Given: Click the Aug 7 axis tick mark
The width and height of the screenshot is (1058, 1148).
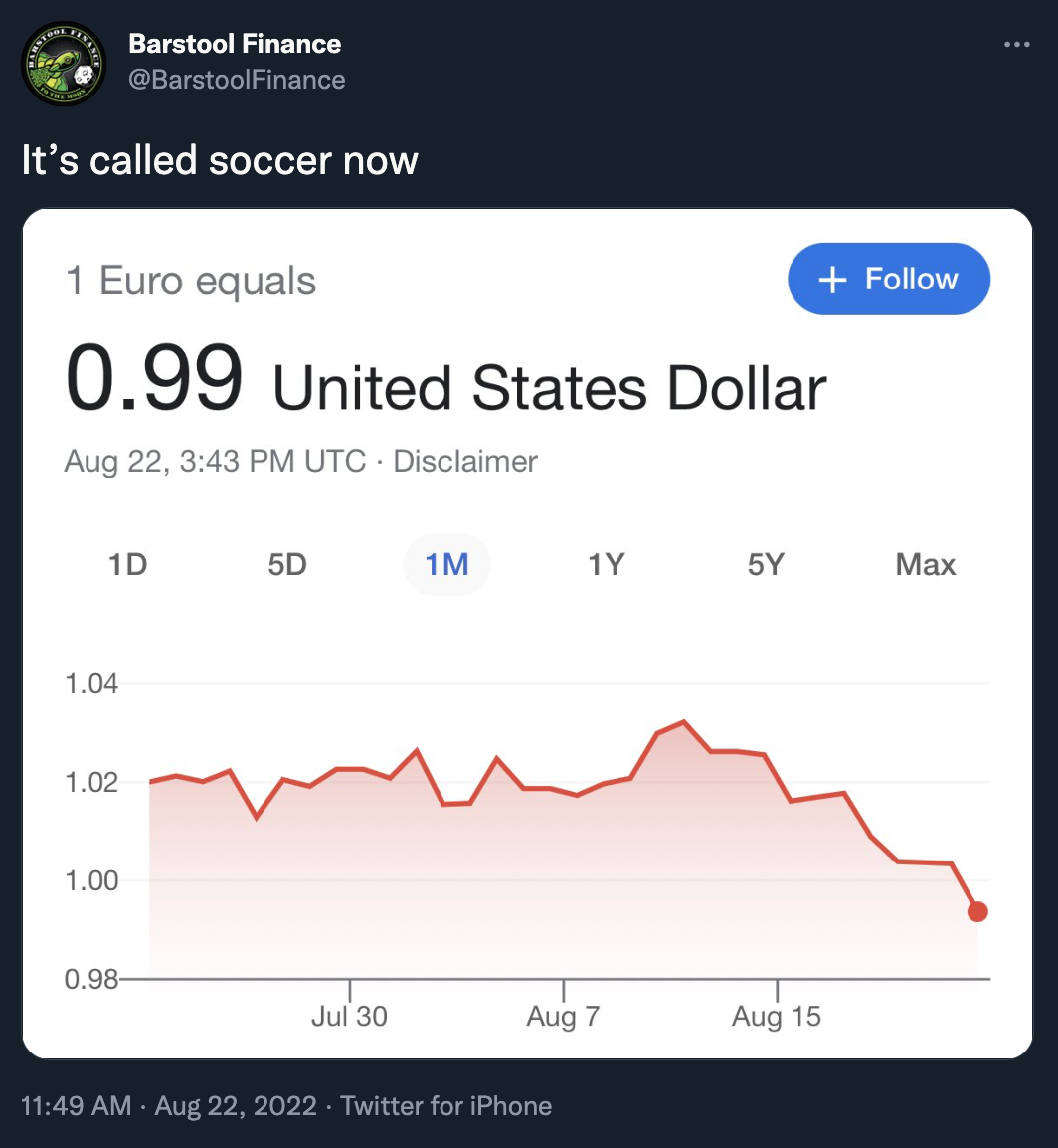Looking at the screenshot, I should pos(563,988).
